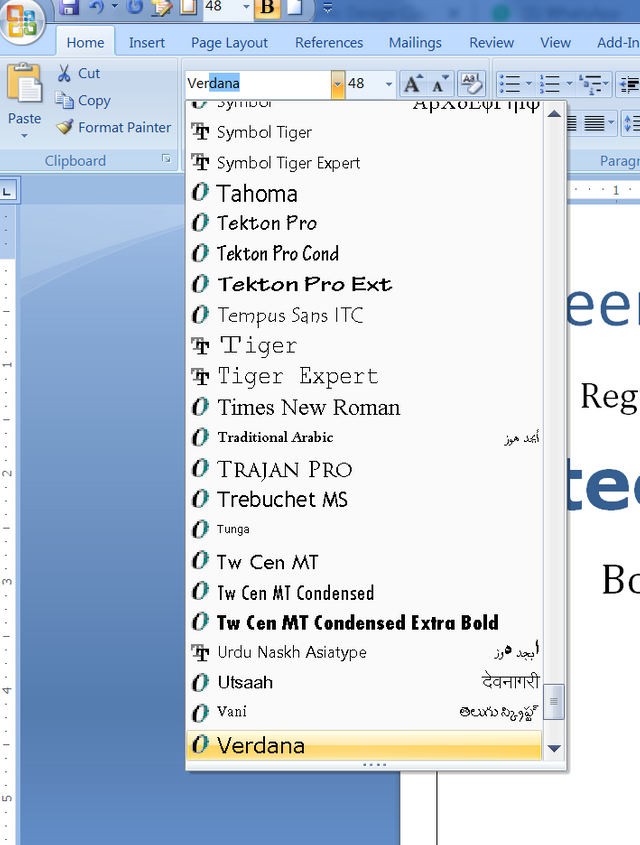This screenshot has width=640, height=845.
Task: Toggle the Bold button in Quick Access Toolbar
Action: click(267, 8)
